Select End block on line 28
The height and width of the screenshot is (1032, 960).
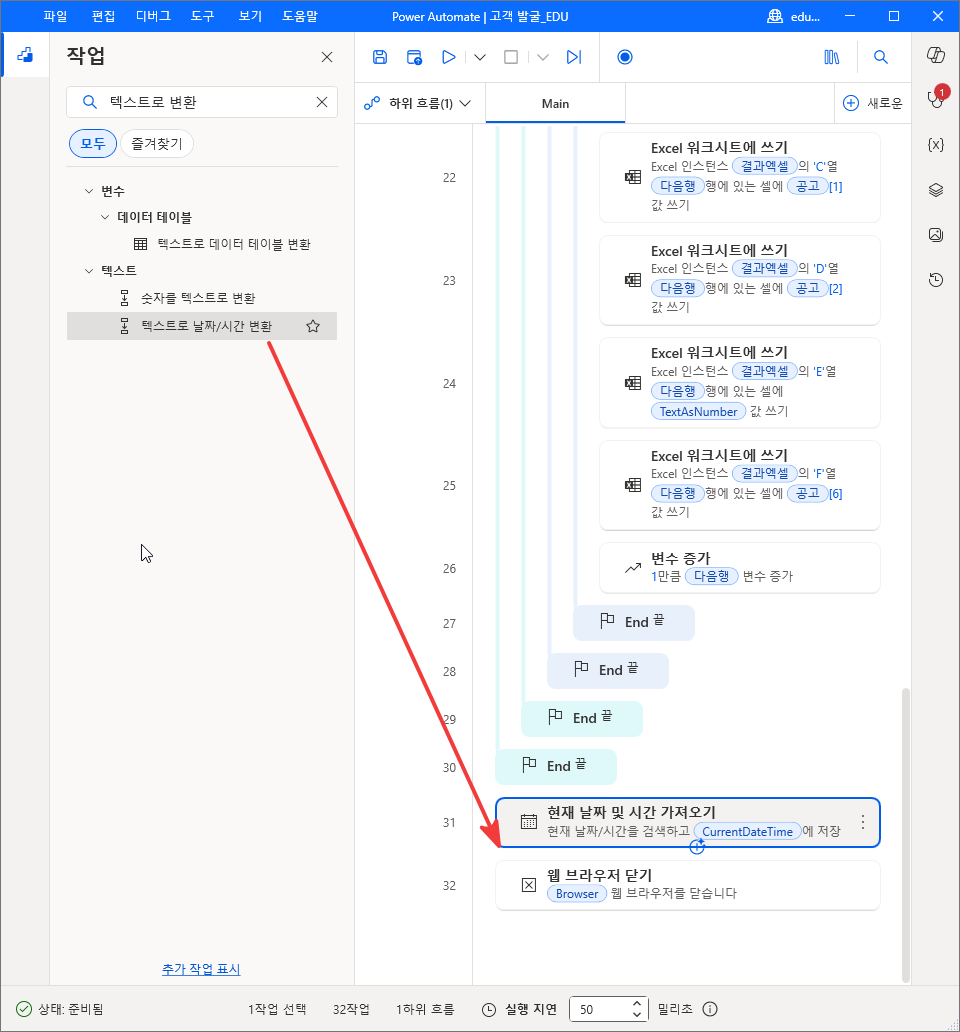(608, 671)
